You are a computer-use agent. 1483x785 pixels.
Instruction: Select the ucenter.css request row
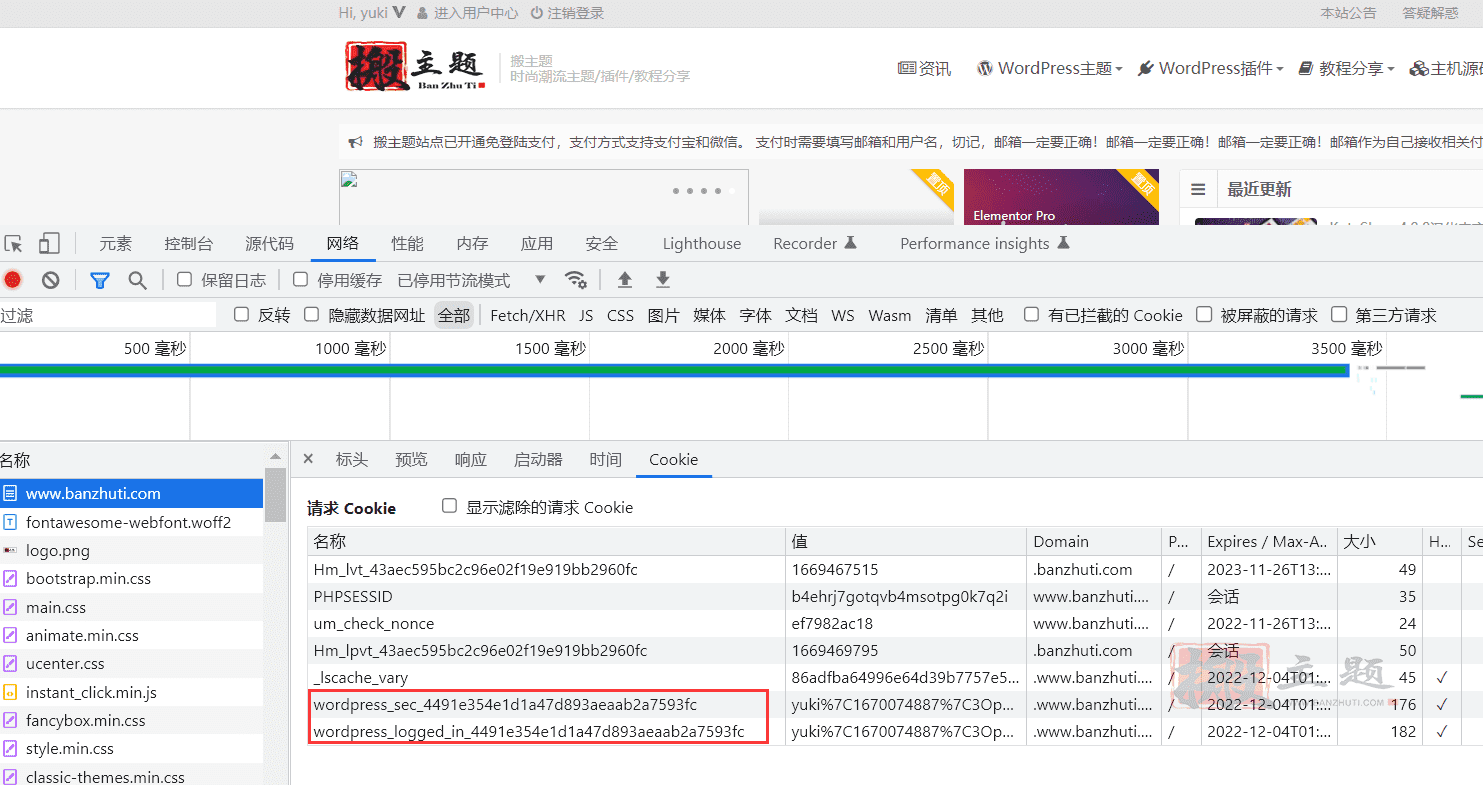click(x=132, y=664)
